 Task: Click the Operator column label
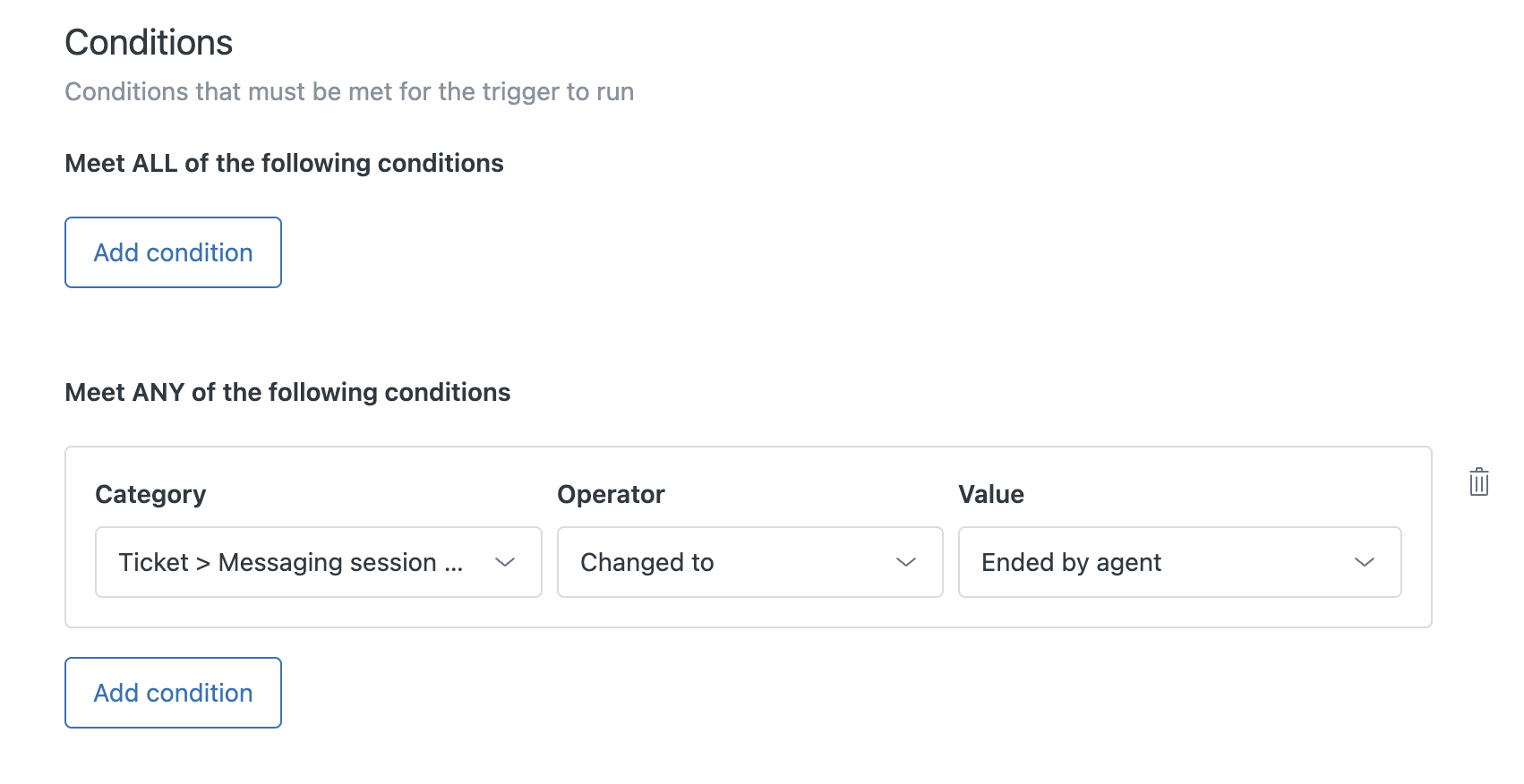611,494
